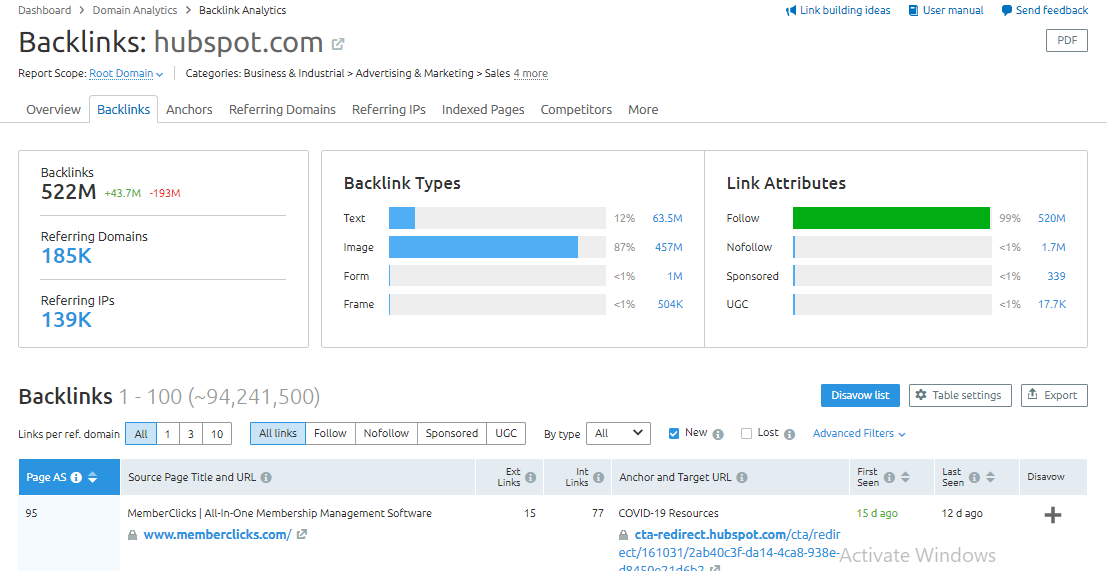Click the Export button
This screenshot has height=571, width=1107.
[x=1054, y=395]
